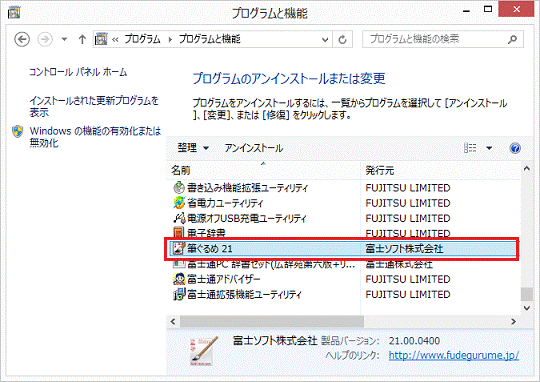Click 富士通株式会社 publisher cell
540x382 pixels.
(399, 265)
